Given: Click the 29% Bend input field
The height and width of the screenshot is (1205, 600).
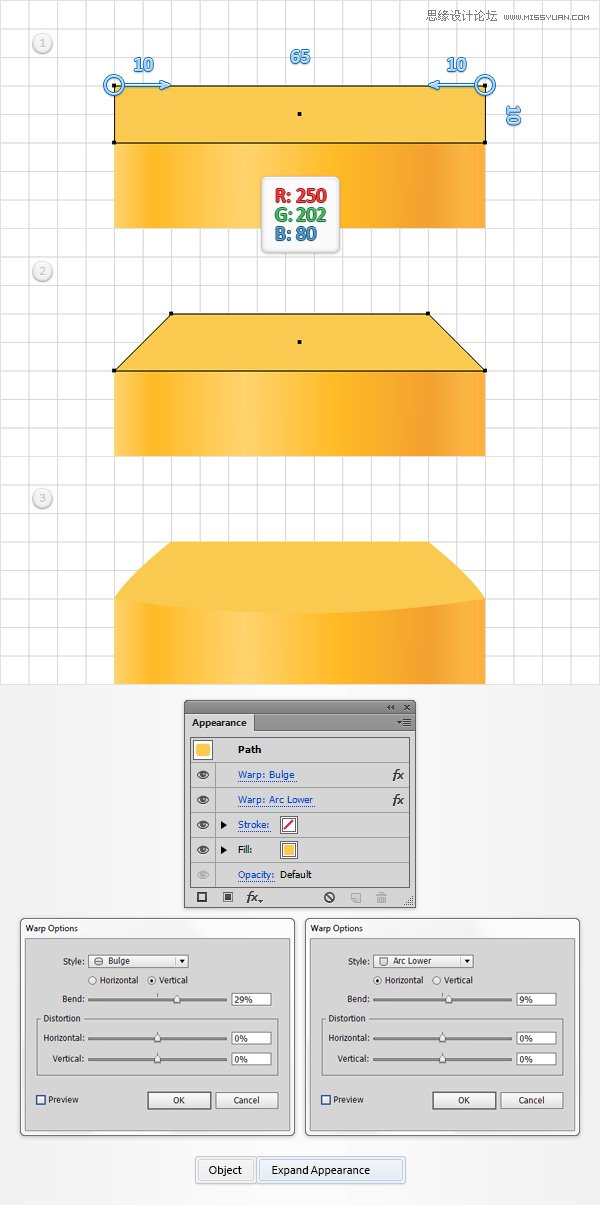Looking at the screenshot, I should click(251, 999).
